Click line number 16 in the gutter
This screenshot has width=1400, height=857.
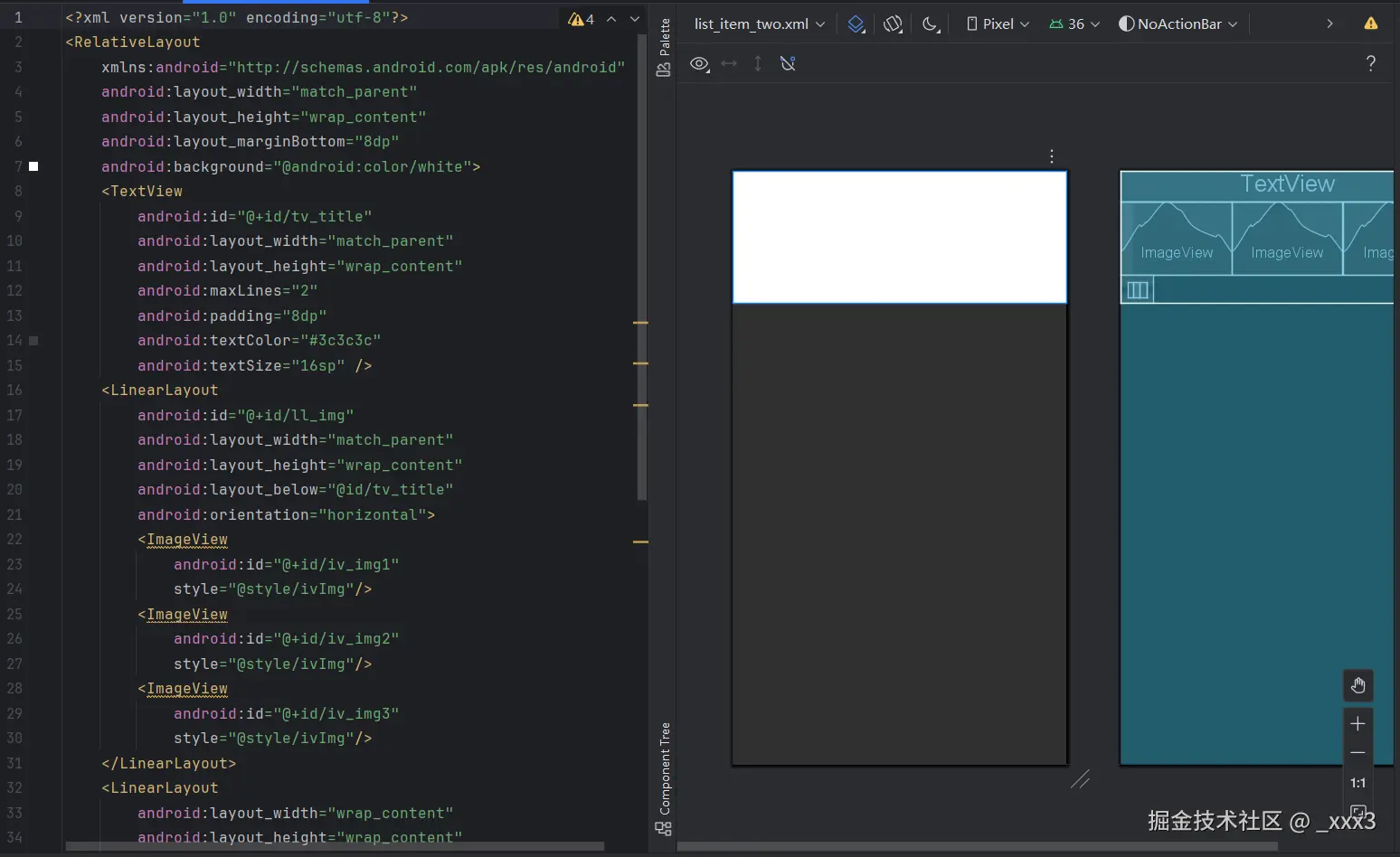(x=14, y=391)
